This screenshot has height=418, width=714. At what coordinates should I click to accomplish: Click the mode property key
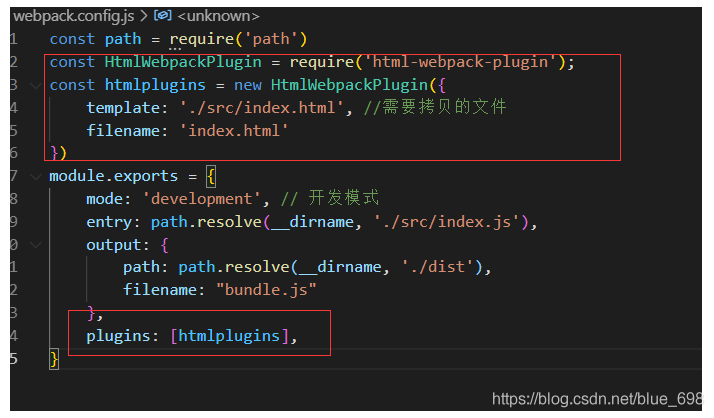(104, 199)
